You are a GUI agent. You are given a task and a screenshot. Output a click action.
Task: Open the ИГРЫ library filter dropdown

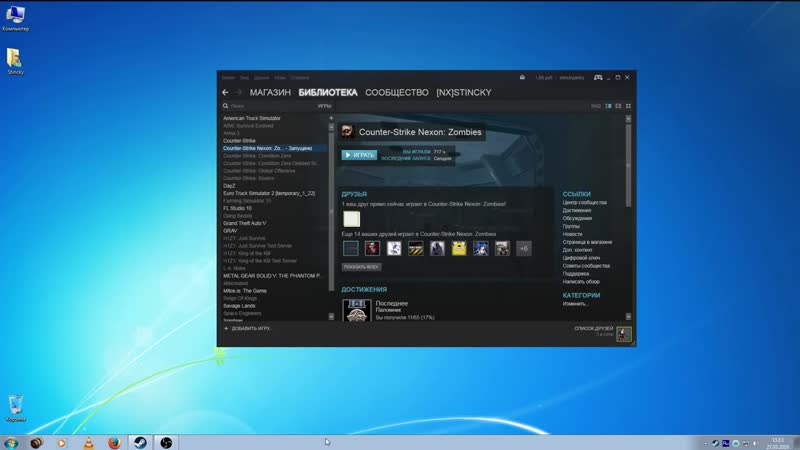coord(324,106)
